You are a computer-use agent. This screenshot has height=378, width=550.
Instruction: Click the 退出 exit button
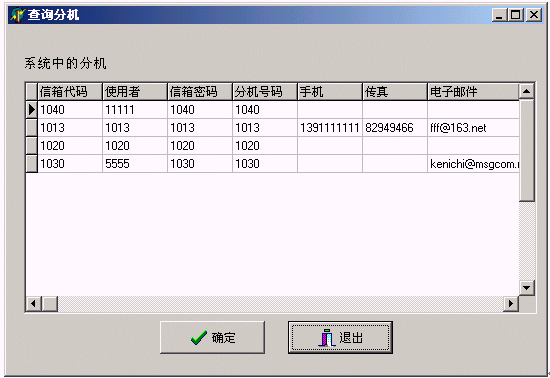(340, 337)
